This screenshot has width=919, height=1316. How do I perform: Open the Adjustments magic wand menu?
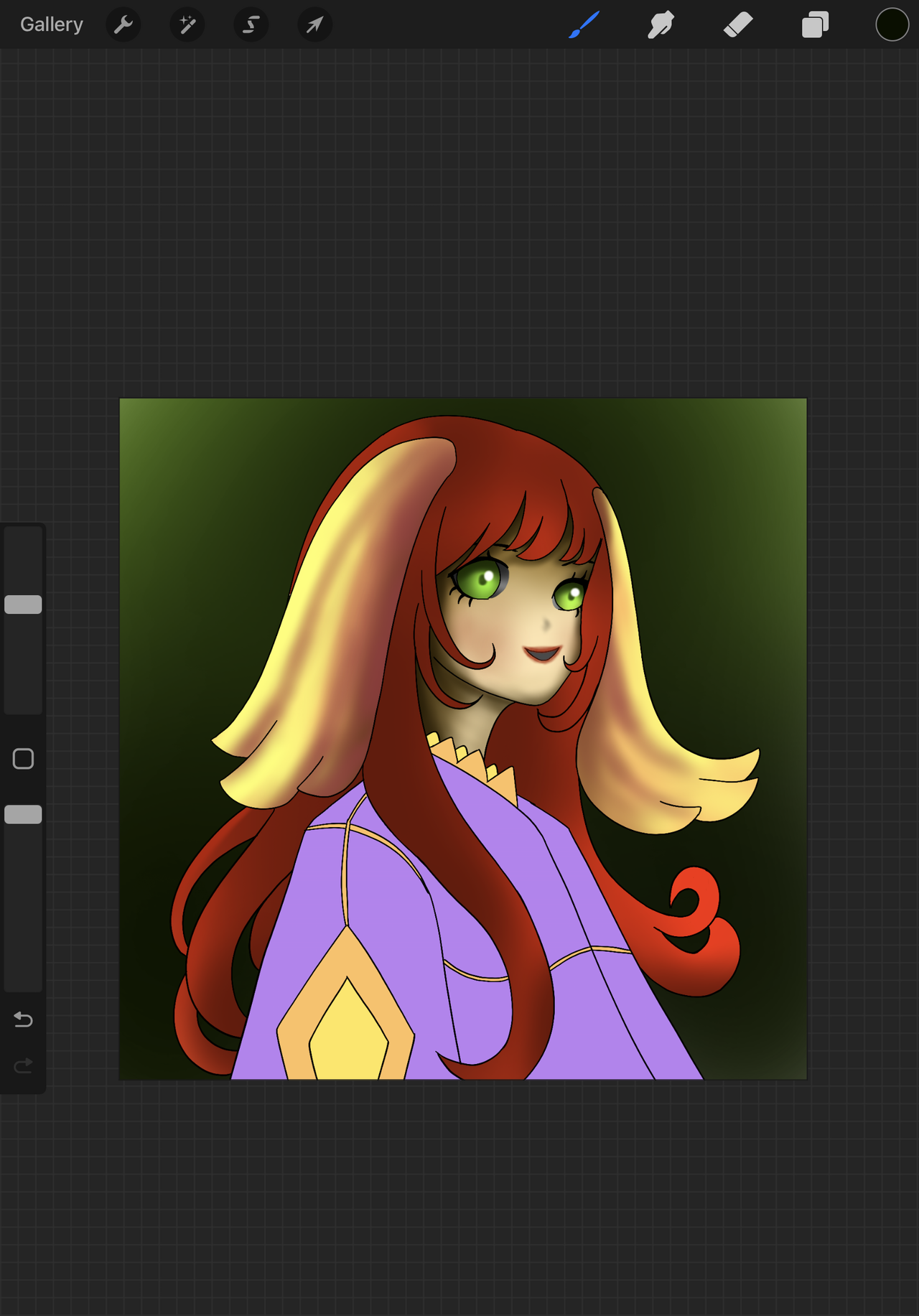[187, 24]
